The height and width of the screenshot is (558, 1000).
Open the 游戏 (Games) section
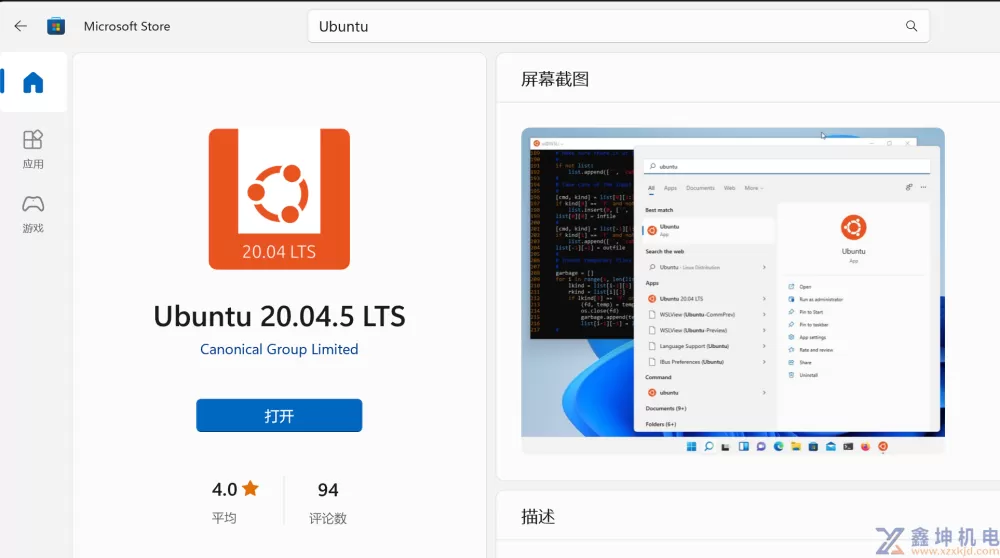pyautogui.click(x=33, y=214)
